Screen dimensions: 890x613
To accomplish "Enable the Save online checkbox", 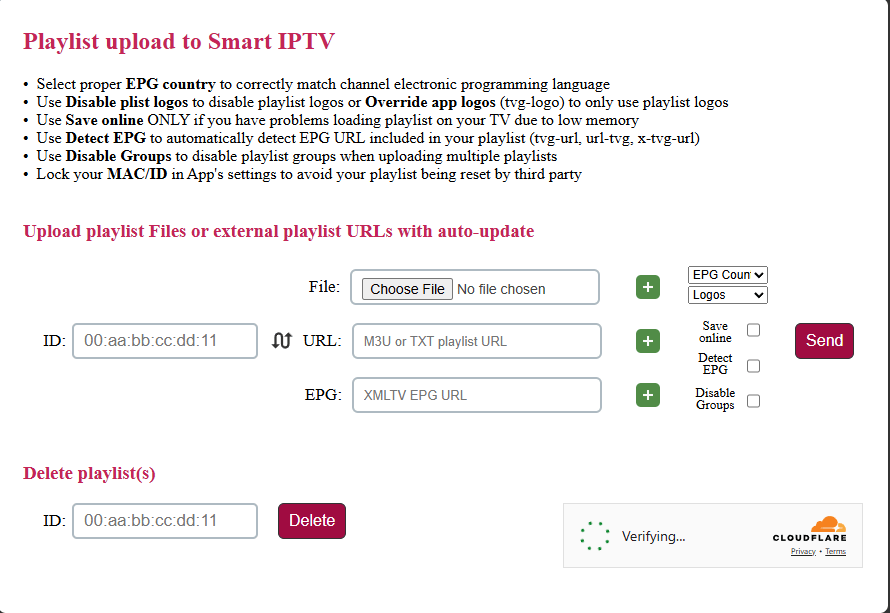I will (x=754, y=330).
